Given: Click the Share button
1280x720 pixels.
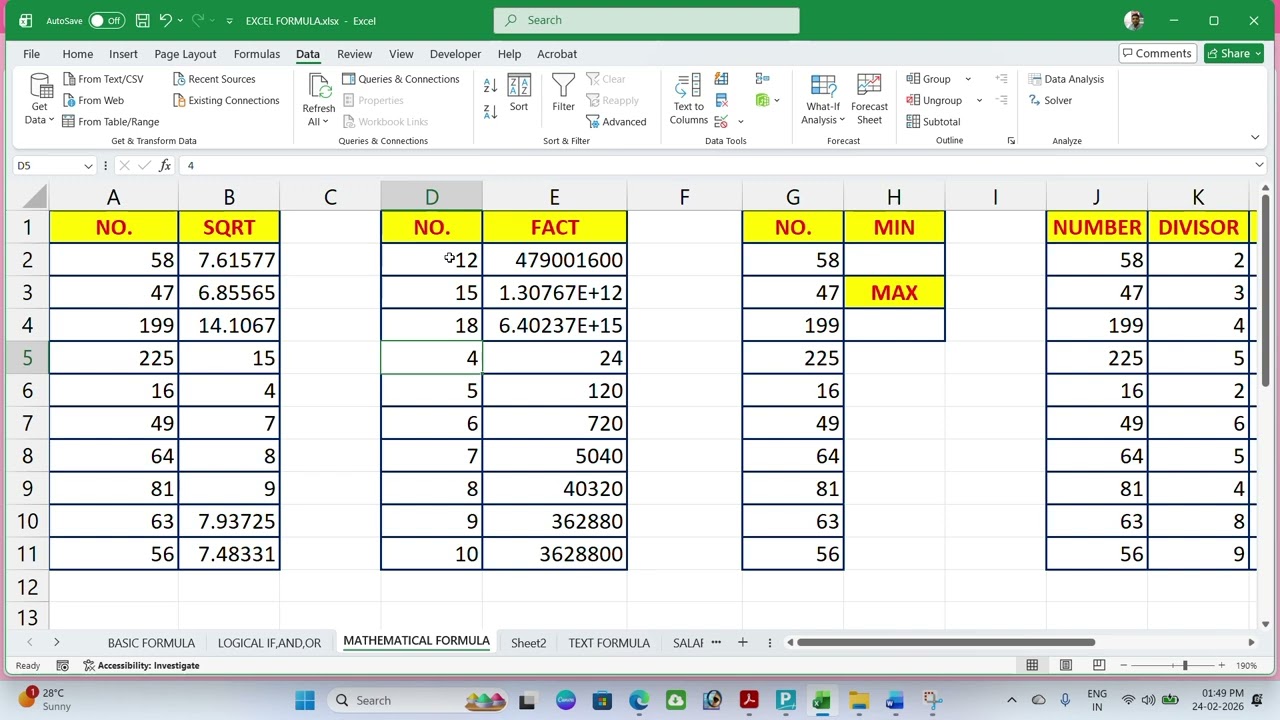Looking at the screenshot, I should click(x=1233, y=54).
